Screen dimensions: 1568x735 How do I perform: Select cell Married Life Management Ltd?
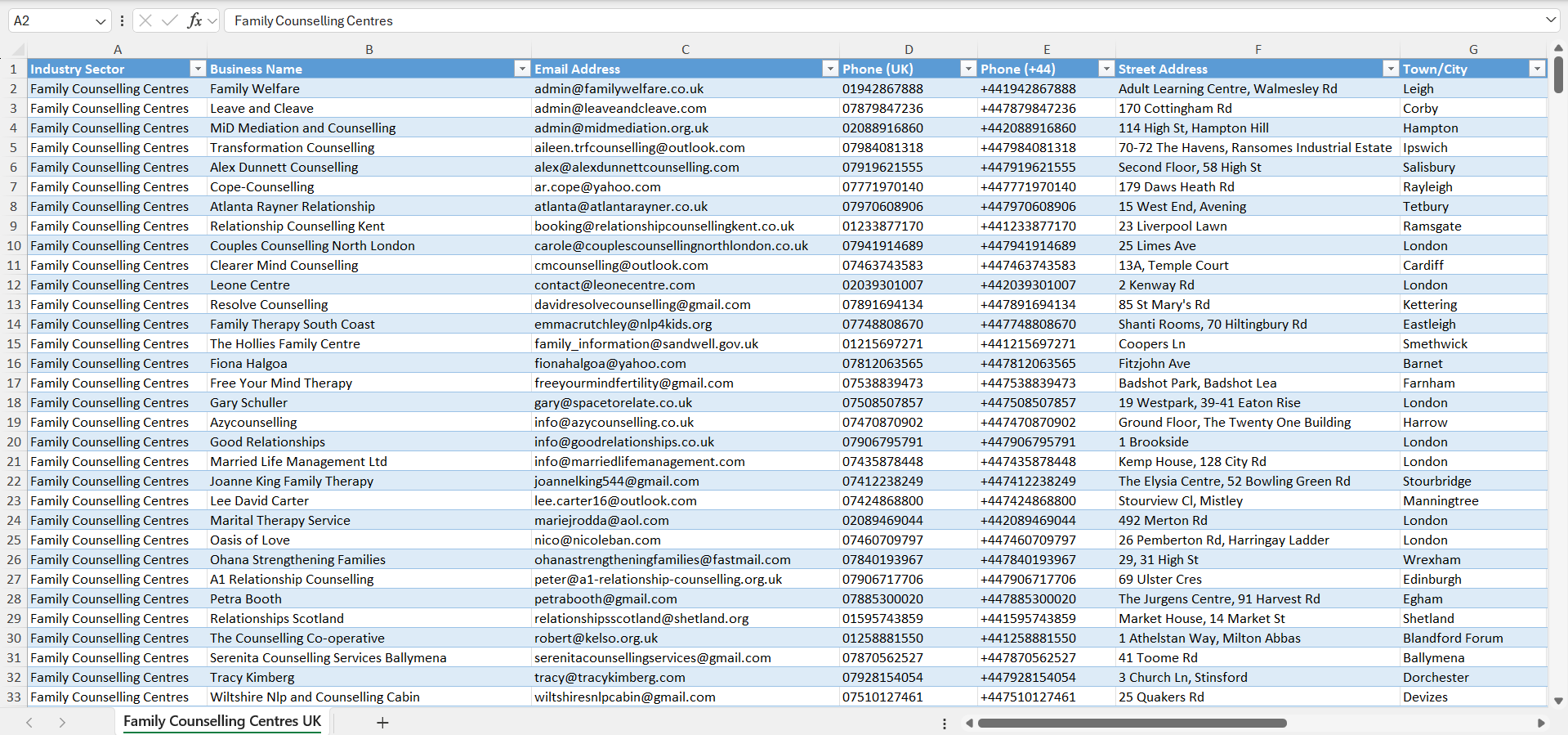click(x=369, y=461)
